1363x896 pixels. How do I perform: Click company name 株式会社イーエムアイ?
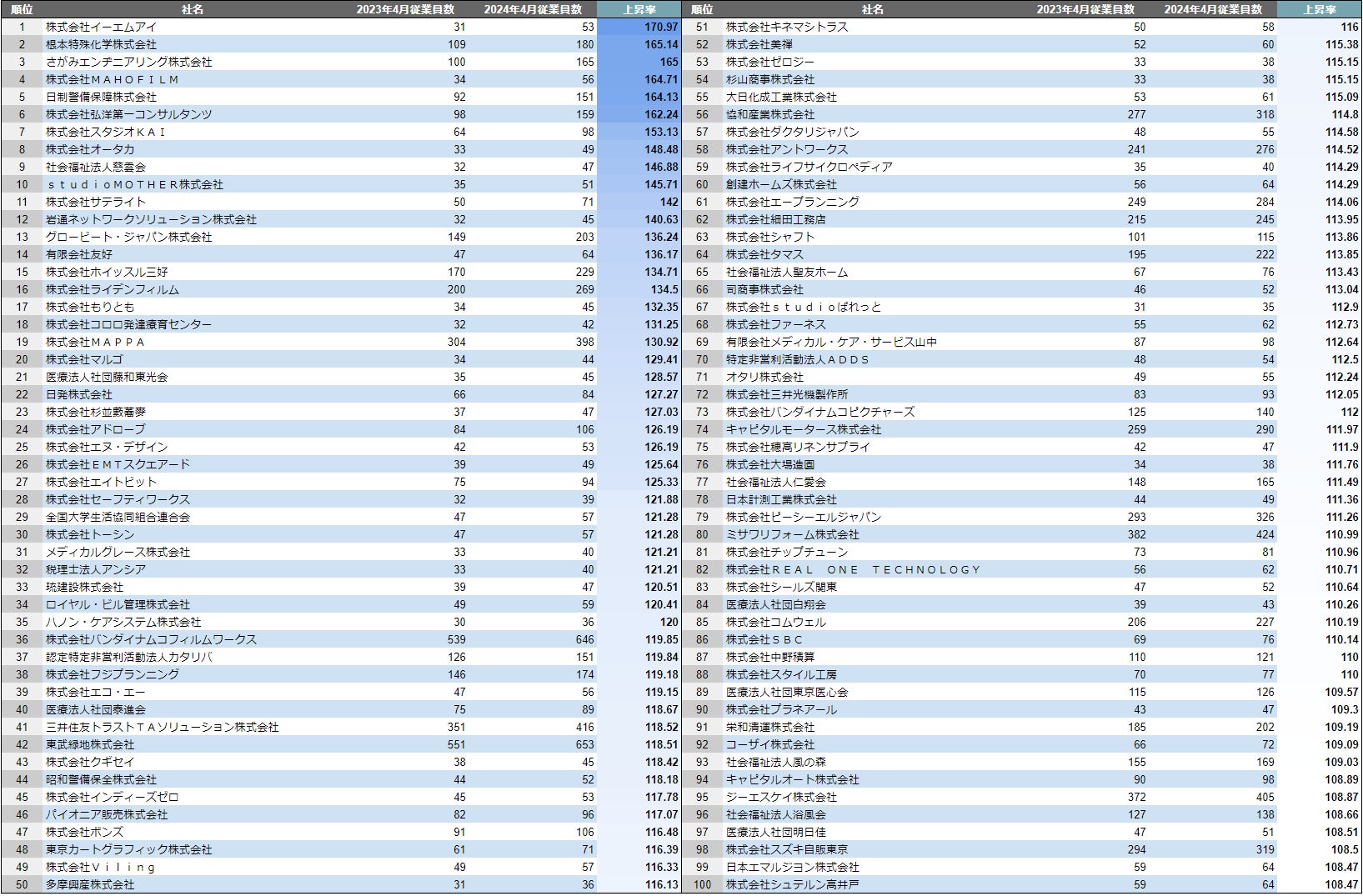click(x=101, y=27)
